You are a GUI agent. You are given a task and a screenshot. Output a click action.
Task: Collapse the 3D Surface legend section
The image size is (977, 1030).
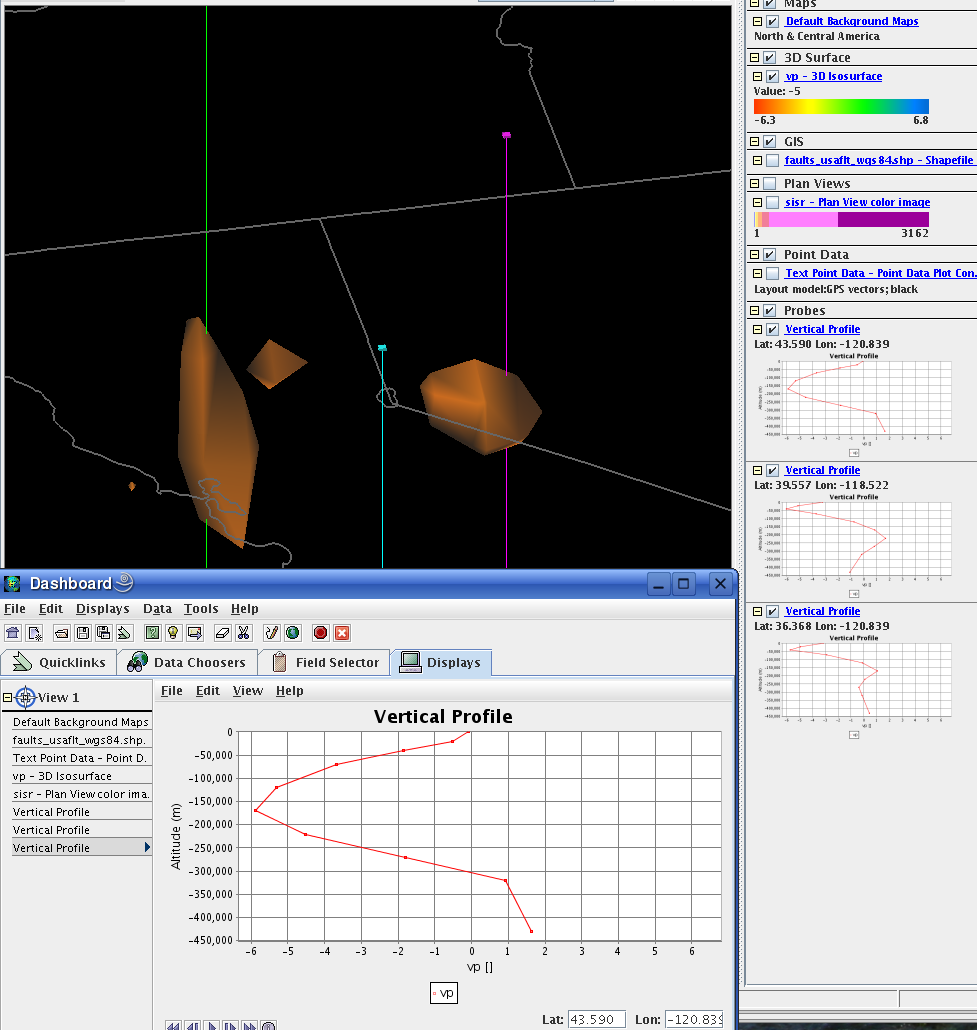coord(755,57)
